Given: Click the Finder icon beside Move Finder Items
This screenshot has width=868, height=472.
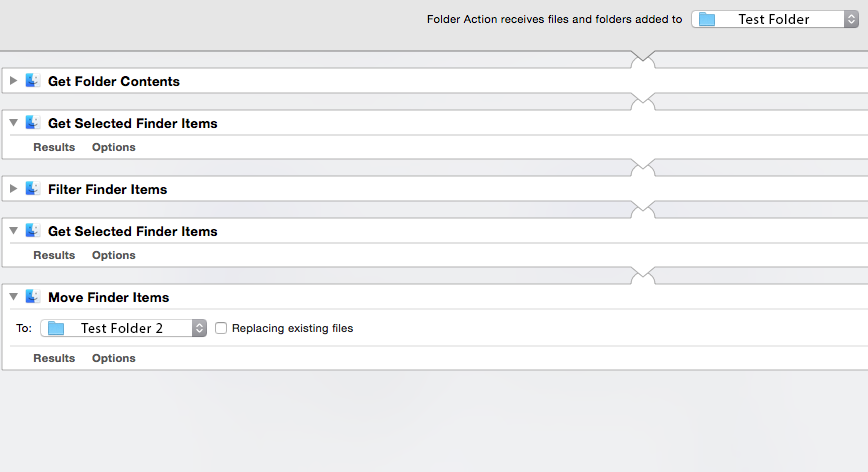Looking at the screenshot, I should [33, 297].
